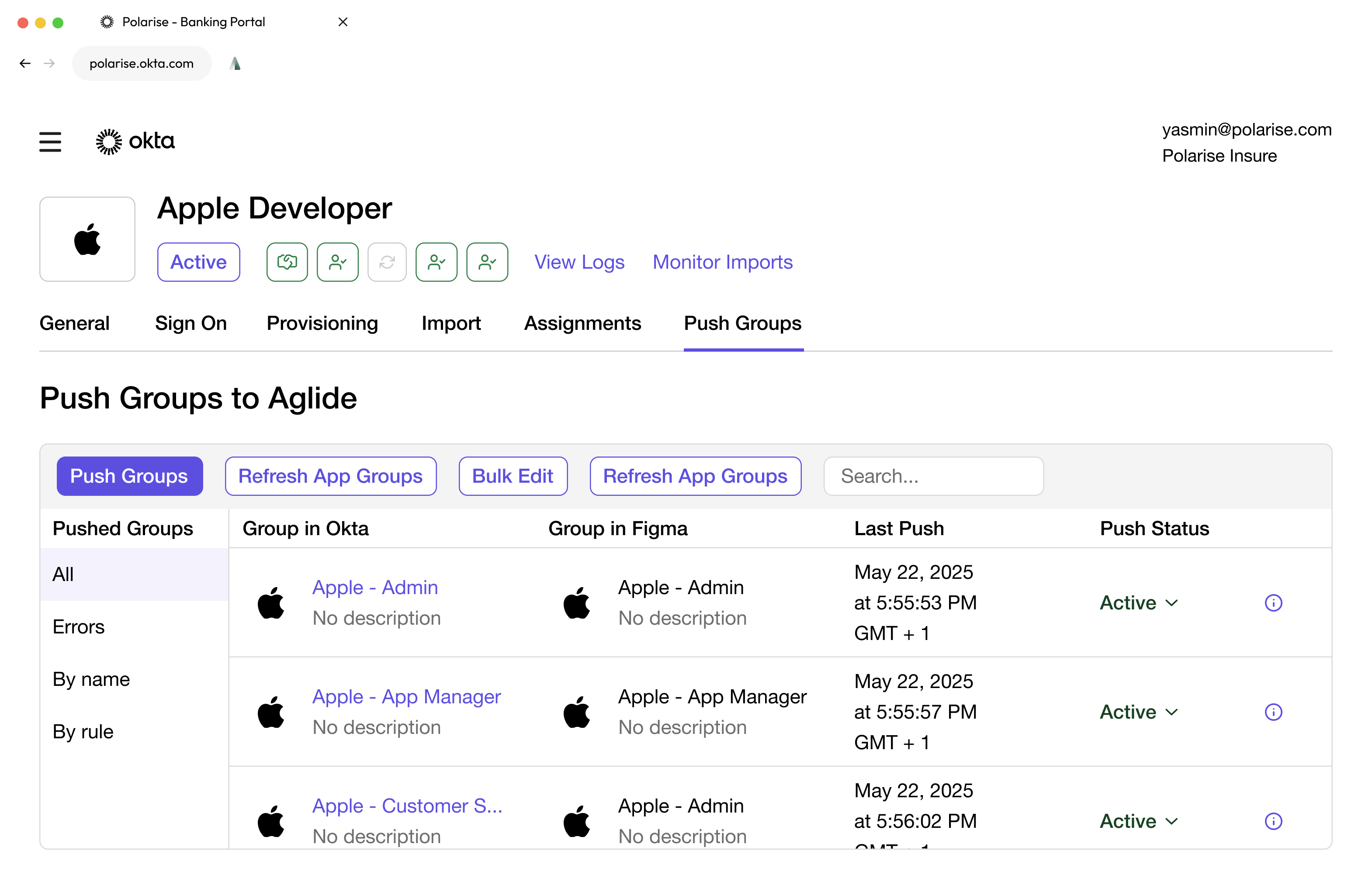Click Figma-column Apple icon in App Manager row

(x=576, y=713)
